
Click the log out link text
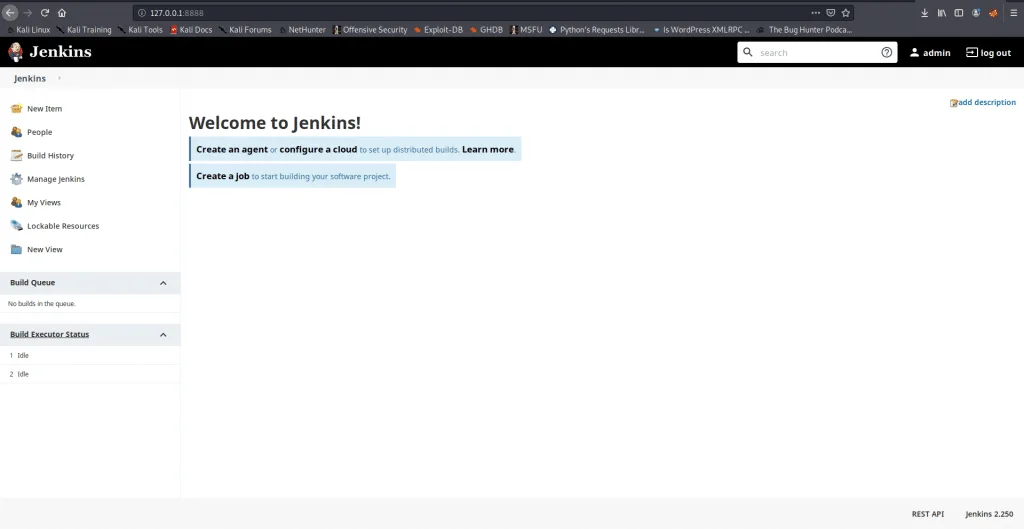click(x=995, y=53)
